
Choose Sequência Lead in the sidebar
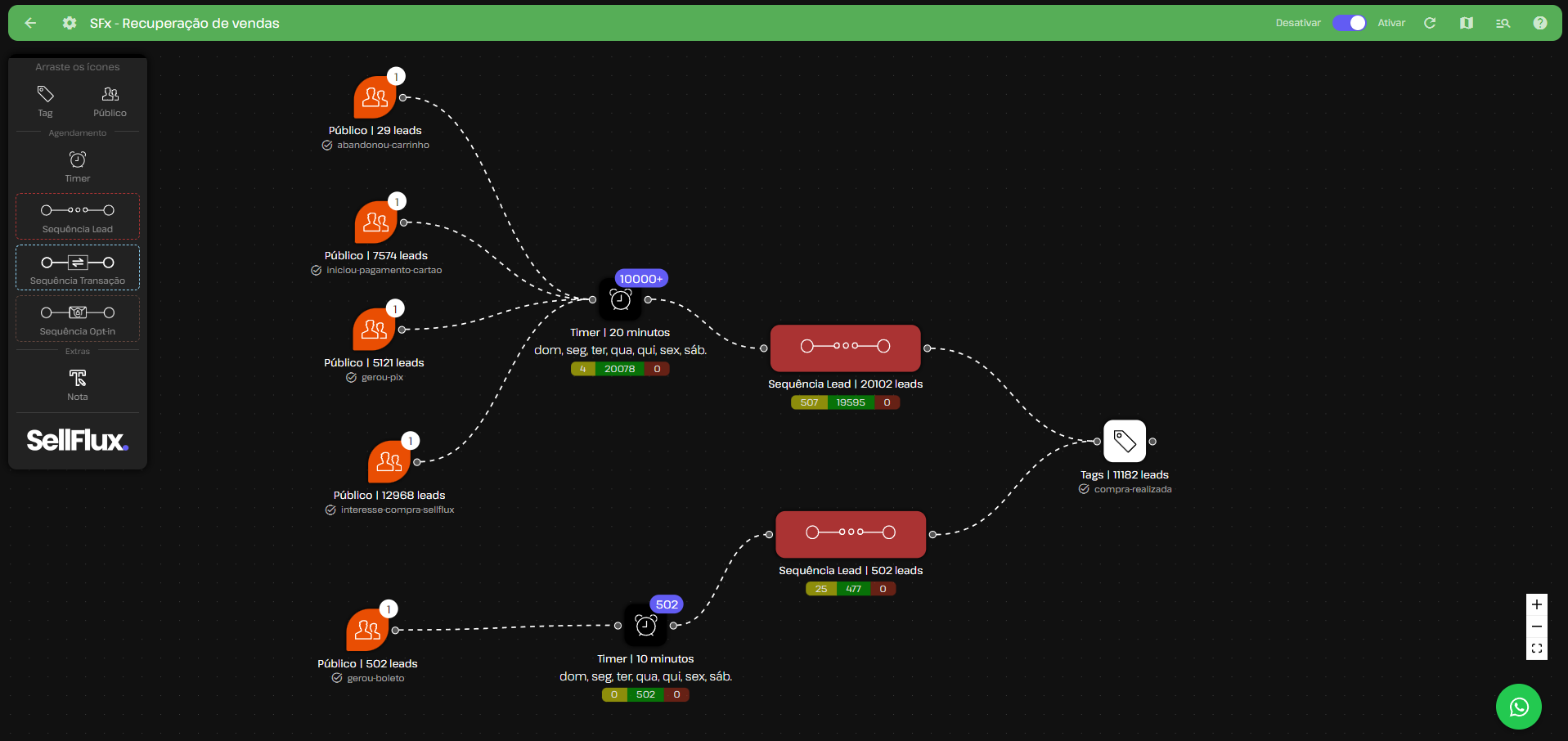(x=78, y=216)
